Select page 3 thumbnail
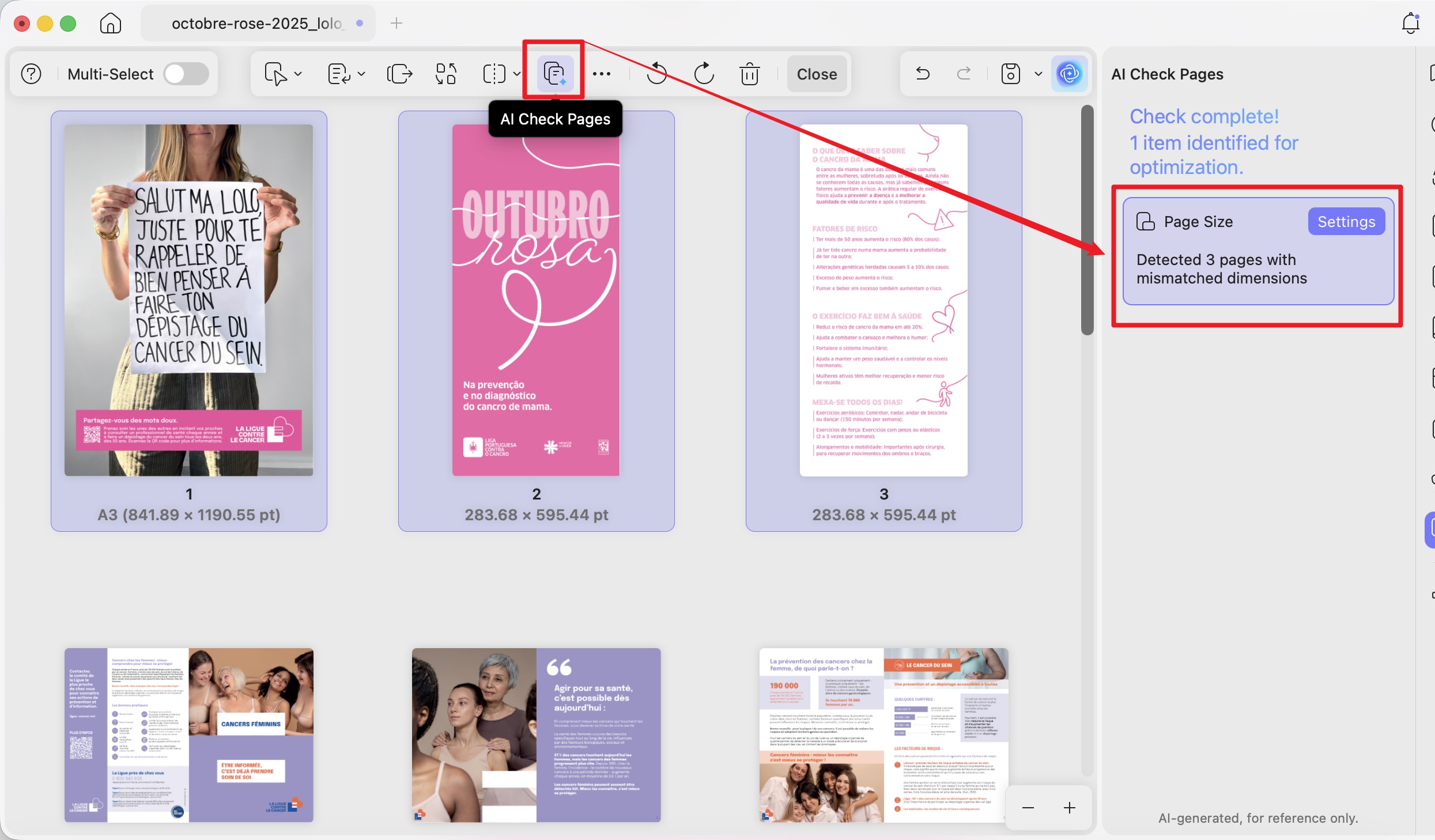Screen dimensions: 1435x840 (x=883, y=300)
